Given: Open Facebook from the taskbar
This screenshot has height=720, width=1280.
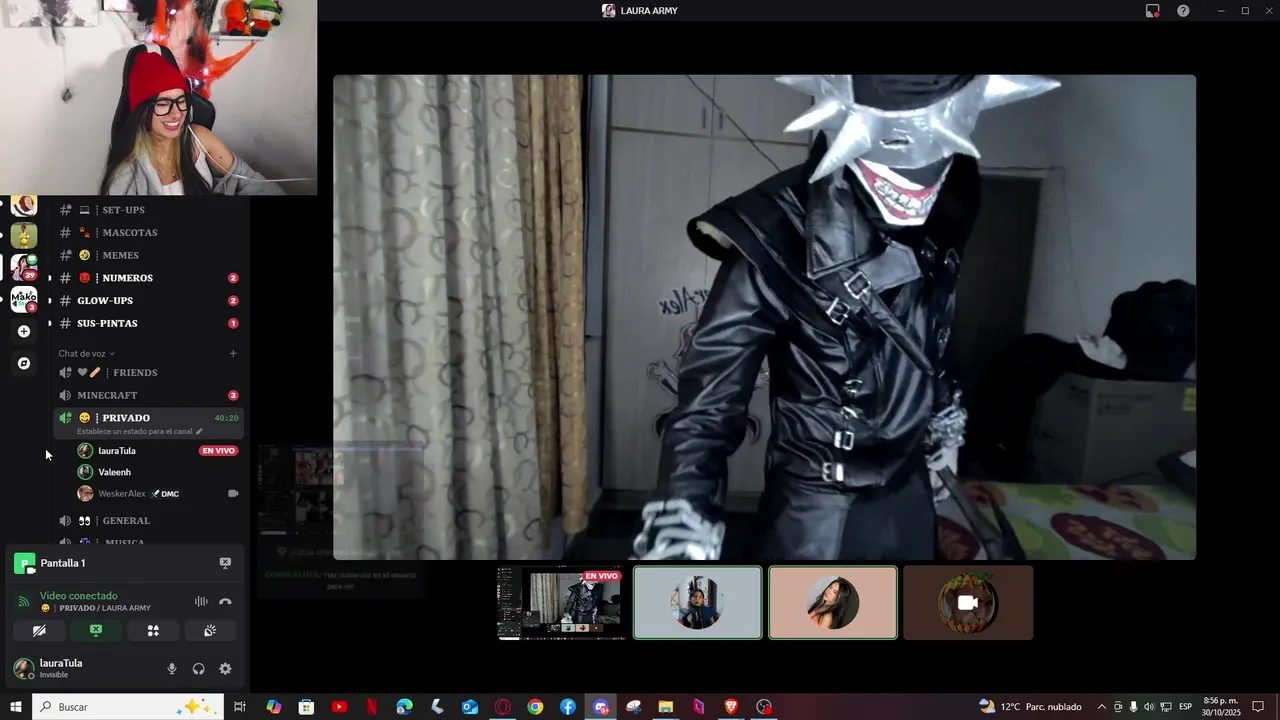Looking at the screenshot, I should pos(568,707).
